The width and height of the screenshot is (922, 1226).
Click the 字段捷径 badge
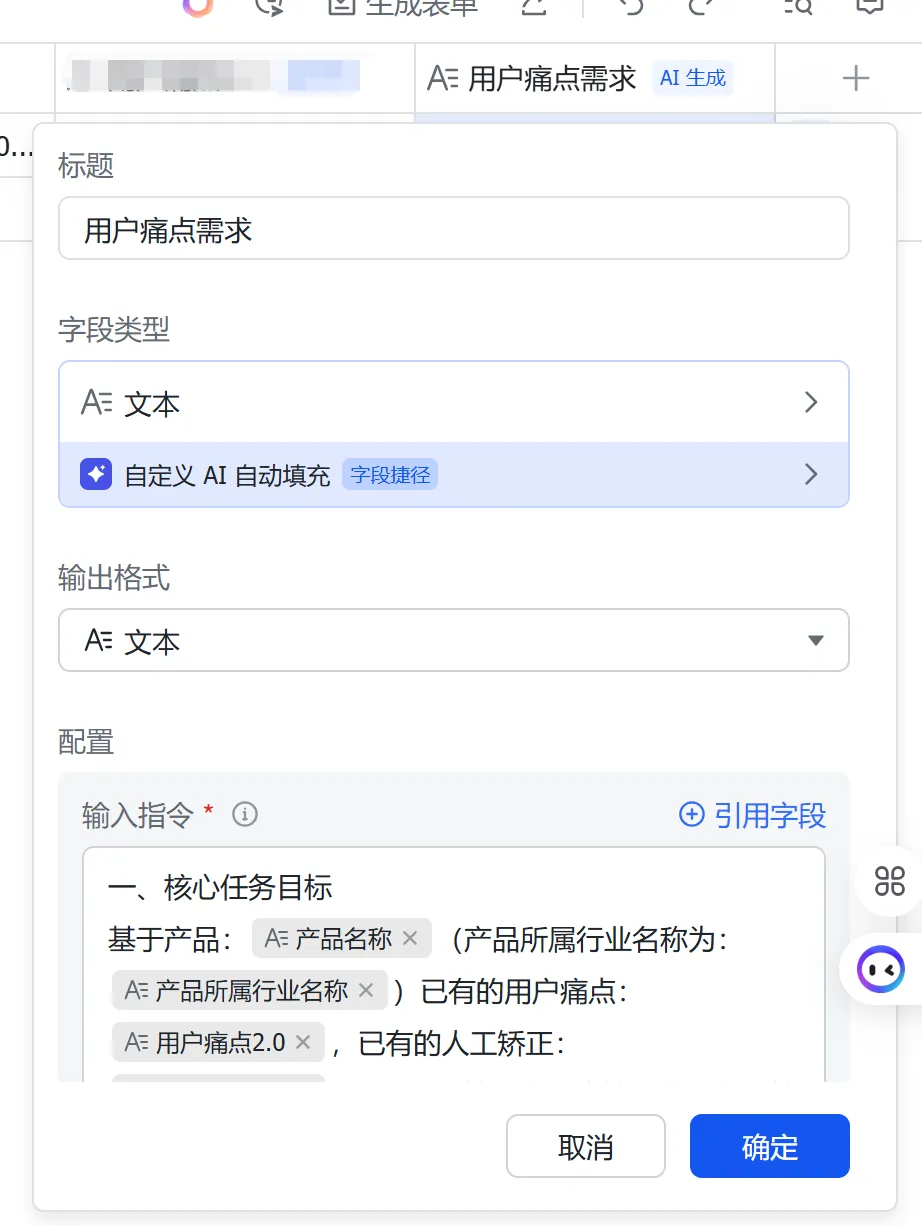coord(390,475)
